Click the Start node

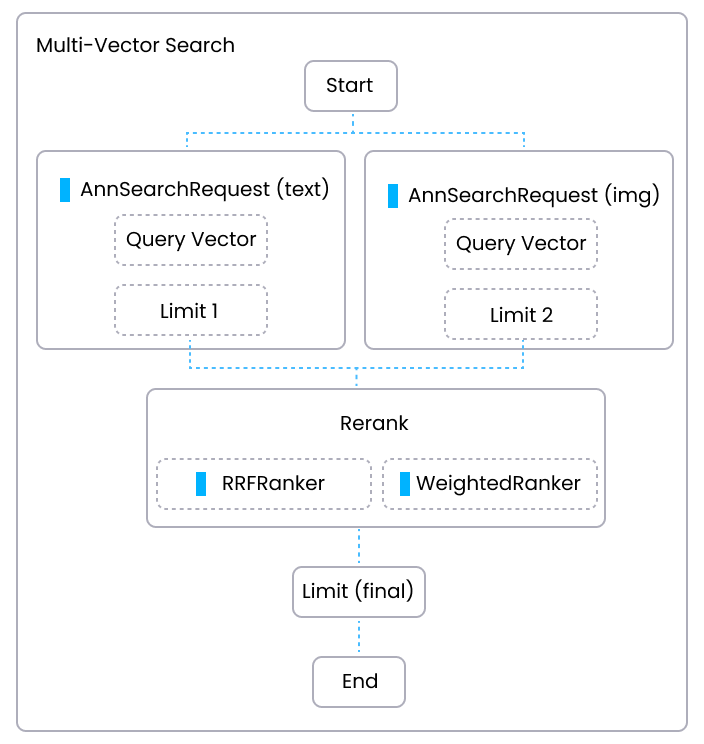coord(350,86)
